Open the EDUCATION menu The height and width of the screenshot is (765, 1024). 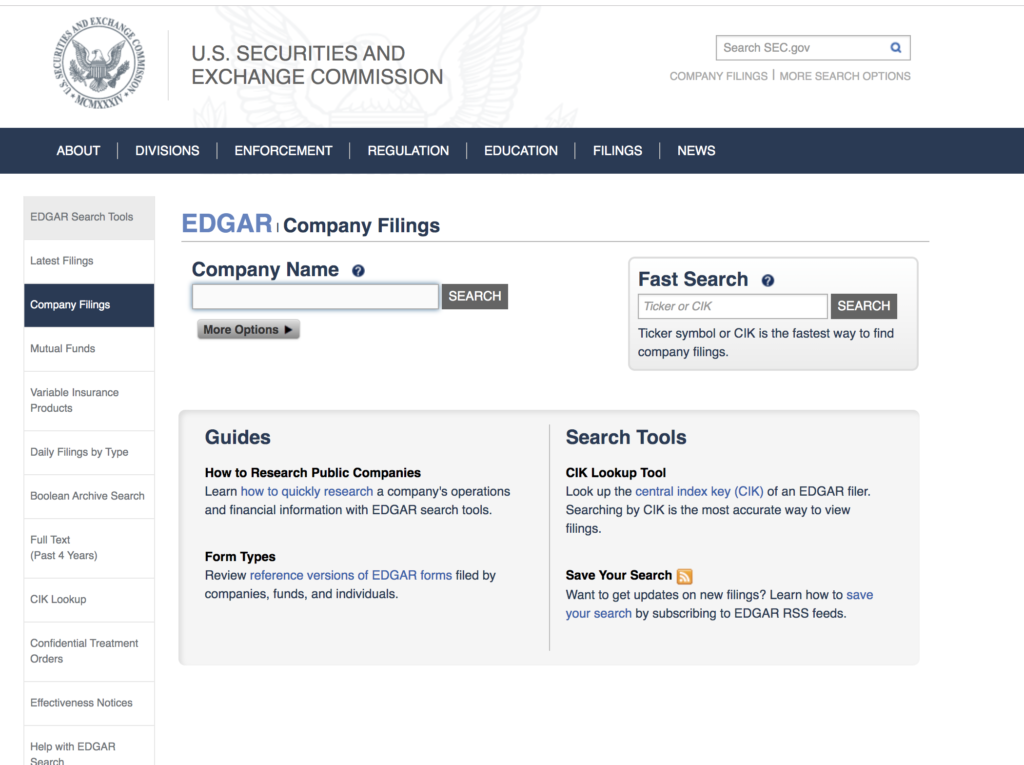[x=520, y=151]
